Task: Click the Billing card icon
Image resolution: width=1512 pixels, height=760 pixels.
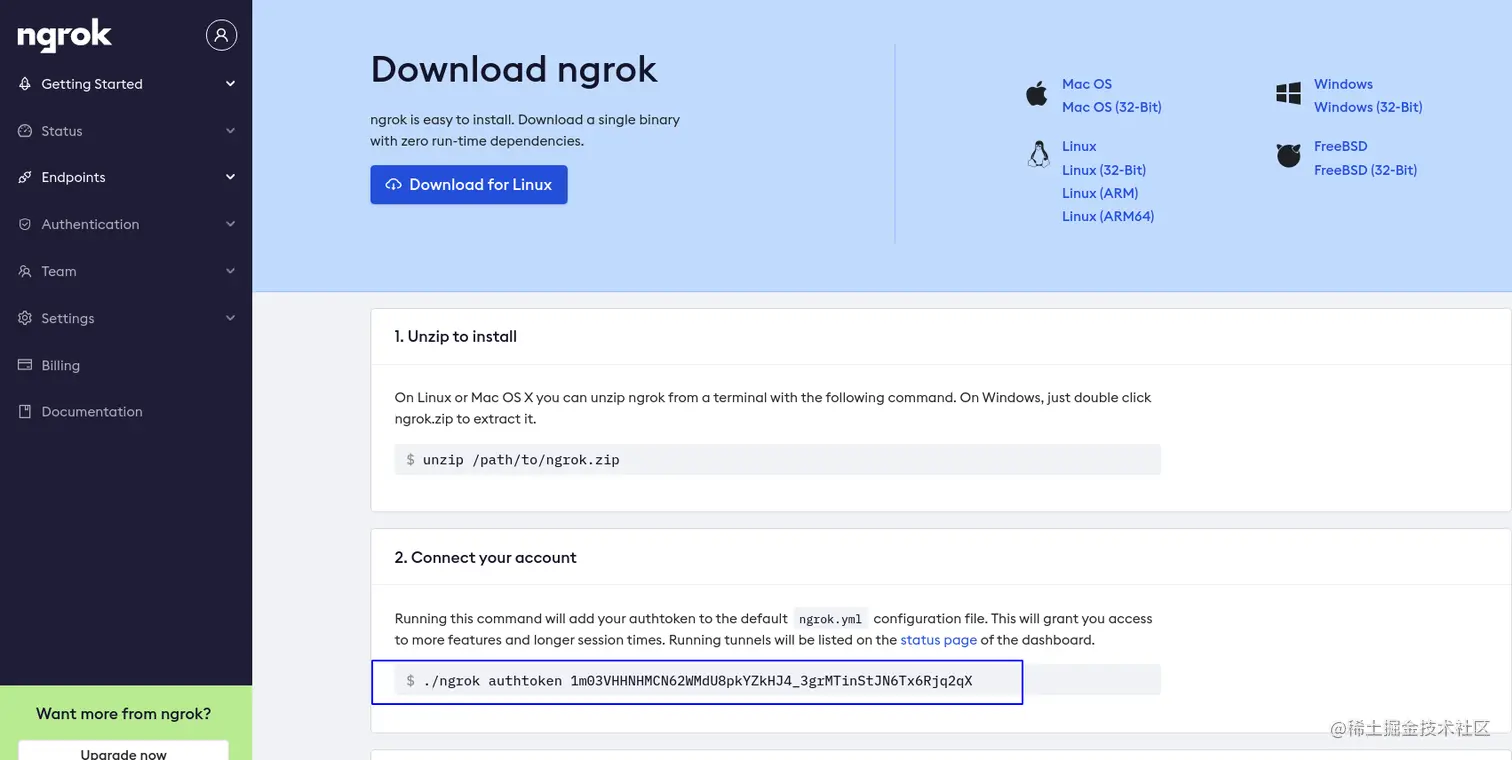Action: coord(25,365)
